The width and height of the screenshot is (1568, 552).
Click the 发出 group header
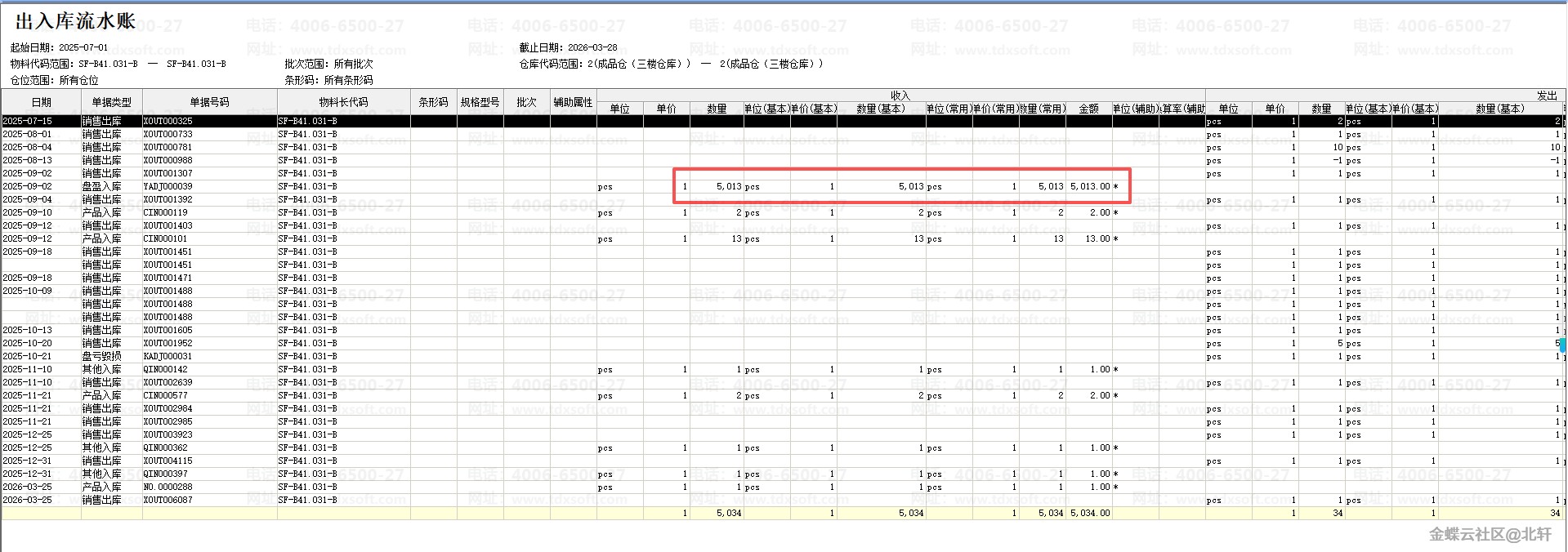click(x=1547, y=96)
